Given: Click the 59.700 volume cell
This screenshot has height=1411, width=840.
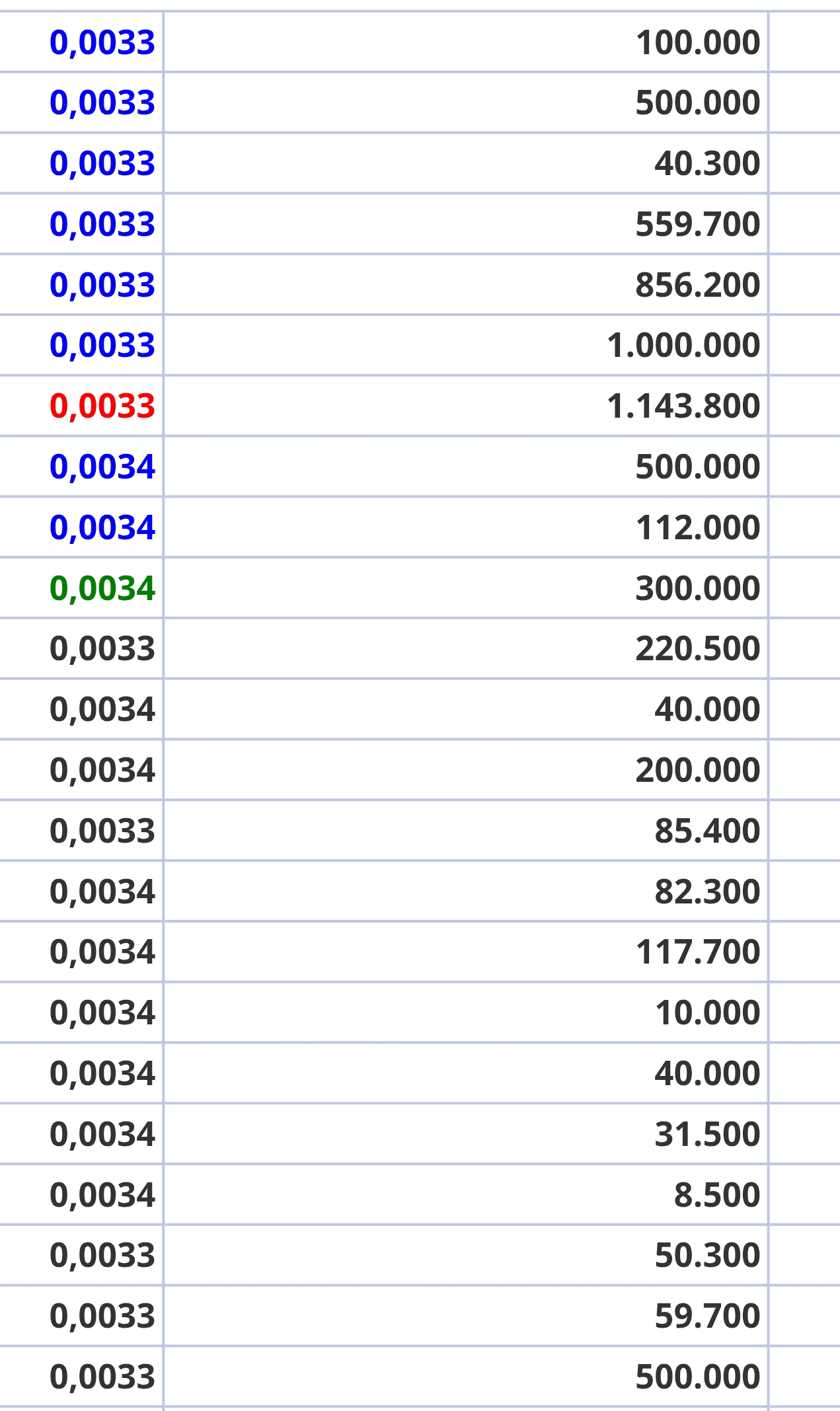Looking at the screenshot, I should [466, 1316].
